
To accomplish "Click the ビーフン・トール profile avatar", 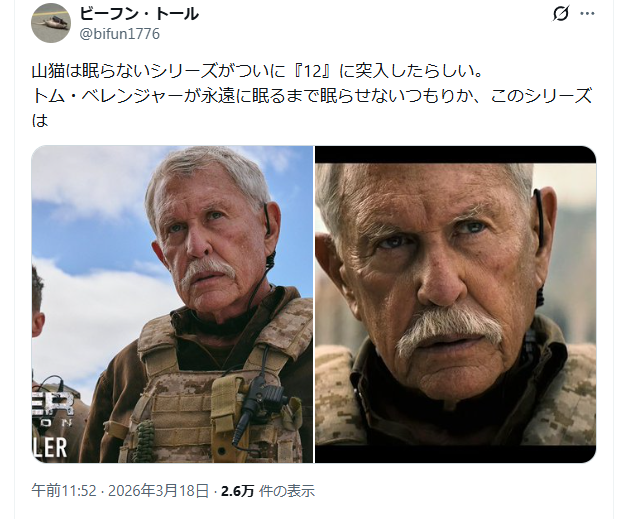I will click(x=51, y=23).
